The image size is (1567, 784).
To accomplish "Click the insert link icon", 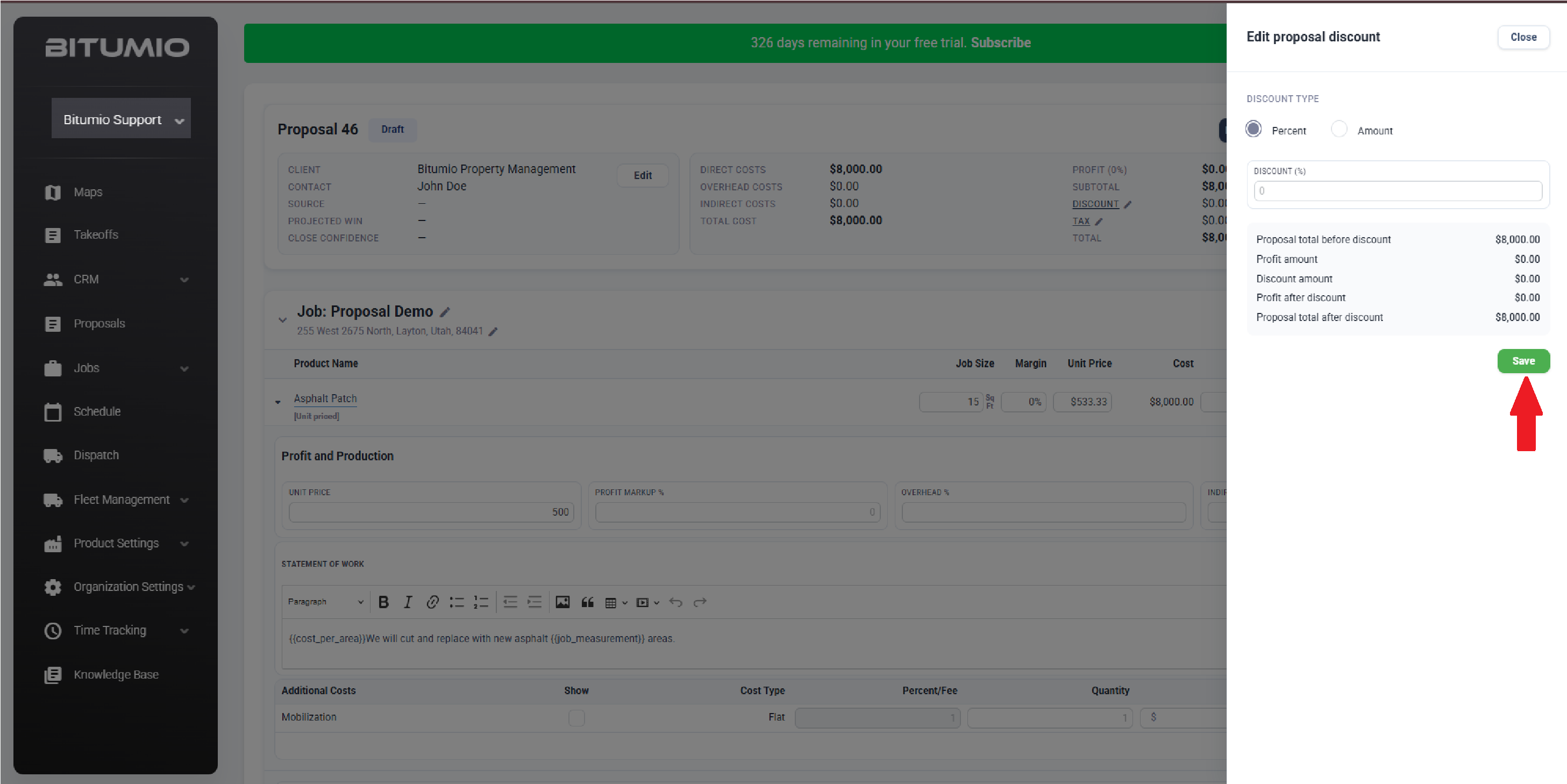I will click(432, 602).
